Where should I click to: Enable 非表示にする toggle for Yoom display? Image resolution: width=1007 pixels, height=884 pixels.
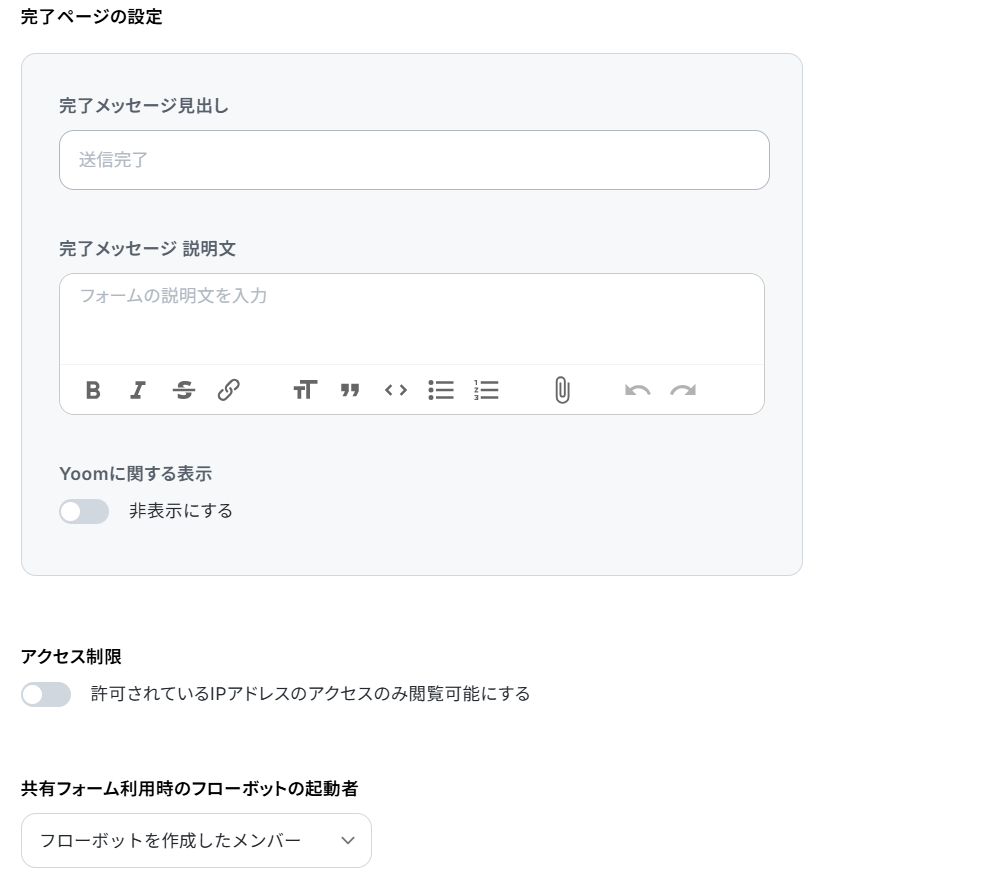pos(84,511)
